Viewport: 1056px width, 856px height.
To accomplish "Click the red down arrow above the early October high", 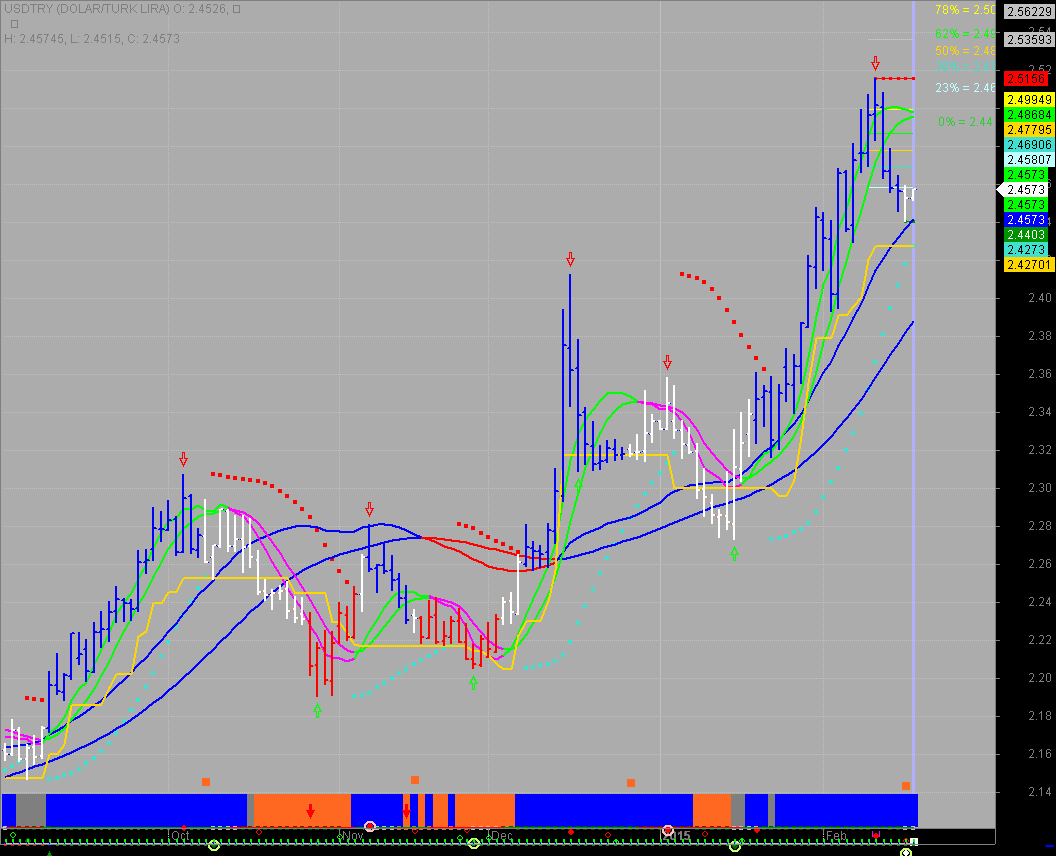I will point(183,459).
